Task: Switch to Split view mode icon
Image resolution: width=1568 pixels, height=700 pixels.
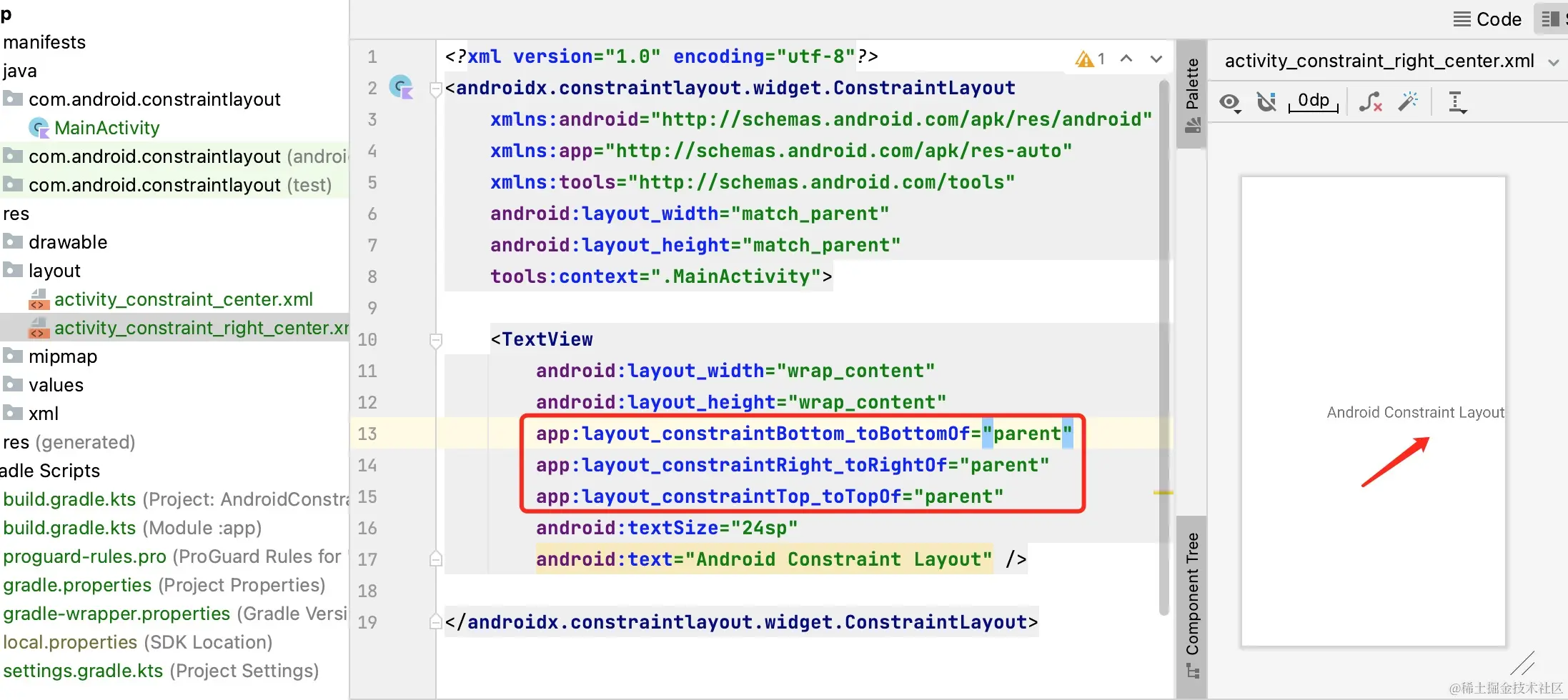Action: point(1551,19)
